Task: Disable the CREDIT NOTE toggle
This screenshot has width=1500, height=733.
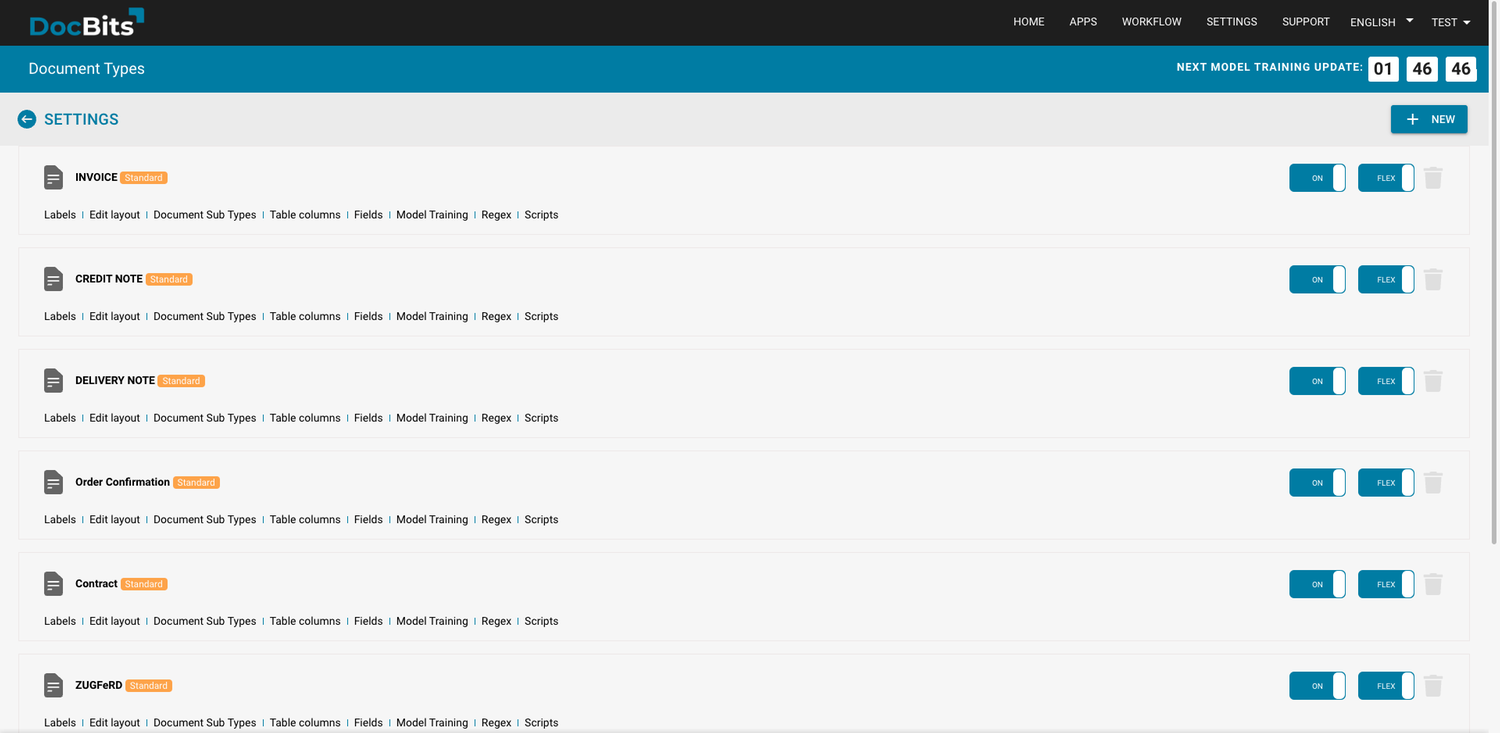Action: pos(1317,279)
